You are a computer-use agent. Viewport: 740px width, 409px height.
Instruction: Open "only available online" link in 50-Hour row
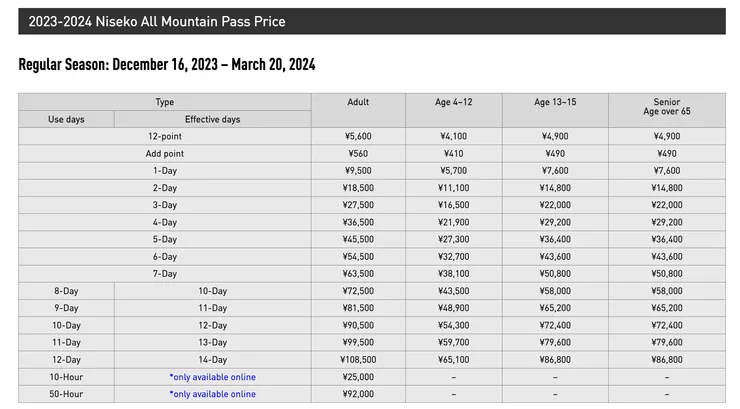click(x=212, y=394)
